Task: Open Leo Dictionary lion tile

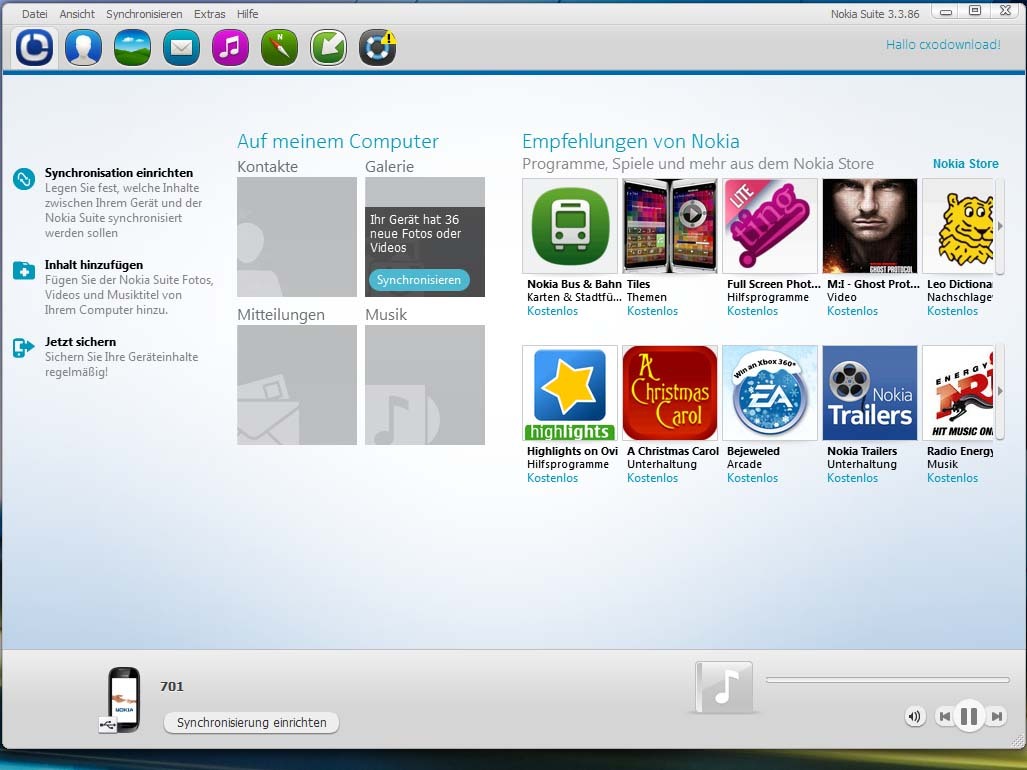Action: 958,226
